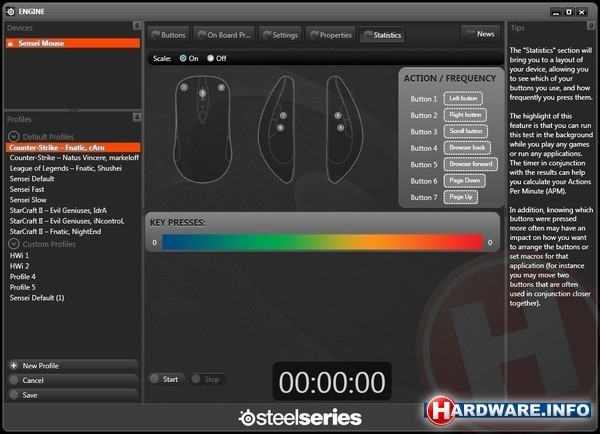
Task: Pin the Tips panel icon
Action: coord(590,26)
